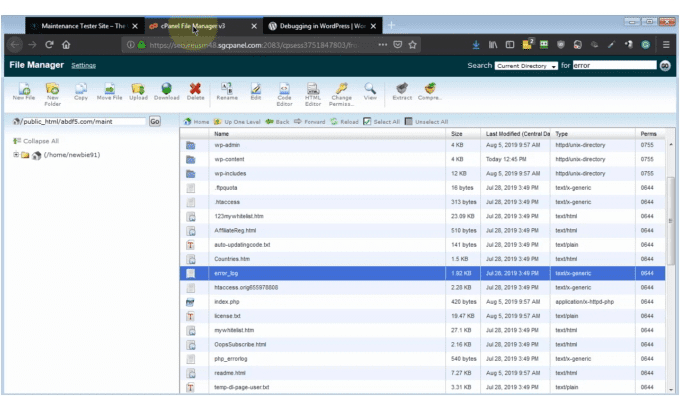This screenshot has height=396, width=680.
Task: Select the license.txt file row
Action: pos(422,316)
